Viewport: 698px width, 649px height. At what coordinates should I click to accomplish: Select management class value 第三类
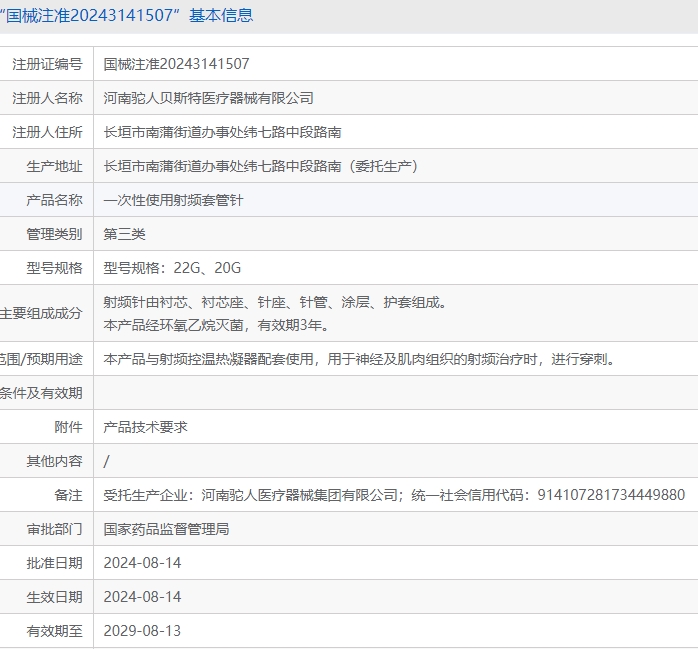pos(124,234)
